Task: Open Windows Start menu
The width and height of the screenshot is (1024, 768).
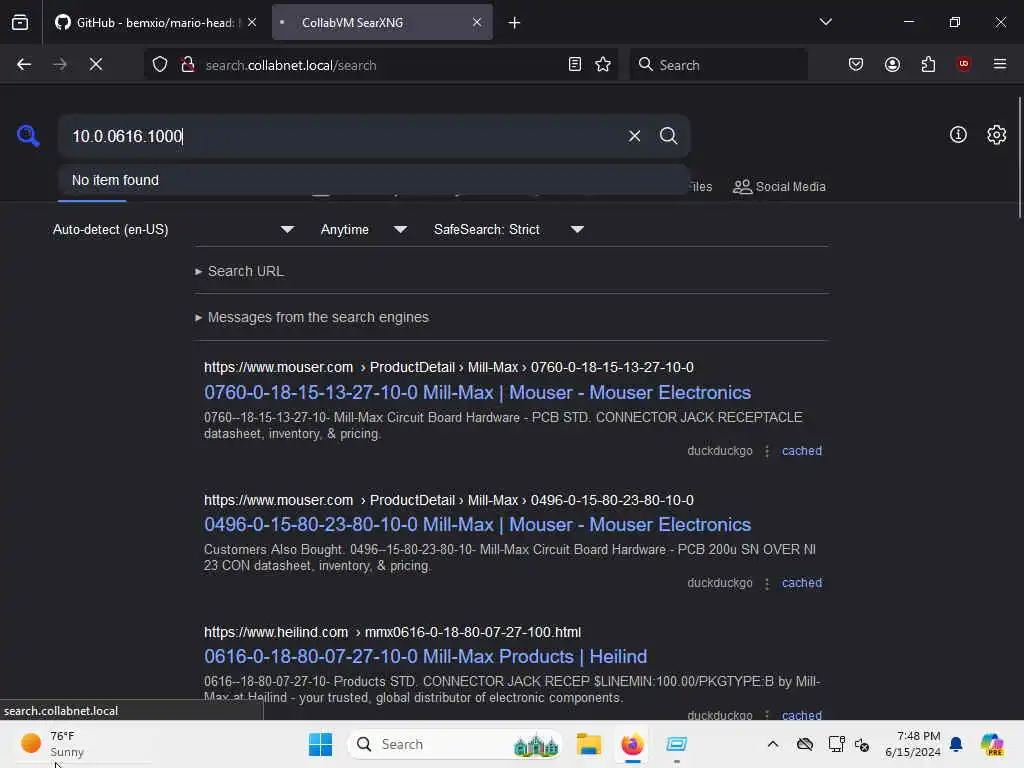Action: pos(320,744)
